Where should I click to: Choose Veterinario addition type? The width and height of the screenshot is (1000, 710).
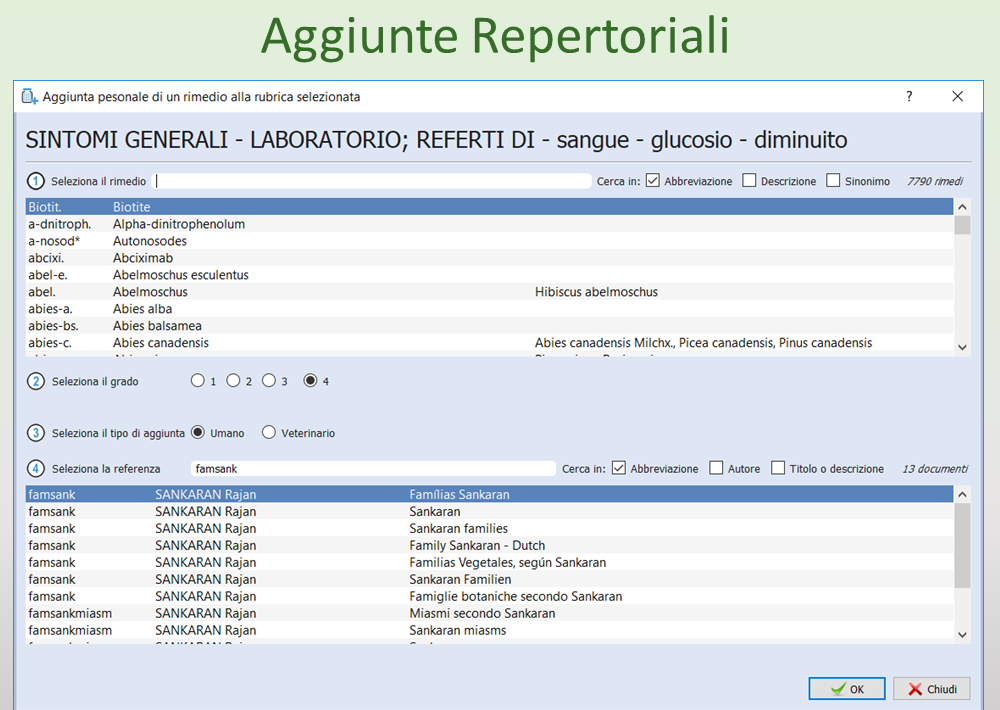[x=269, y=433]
